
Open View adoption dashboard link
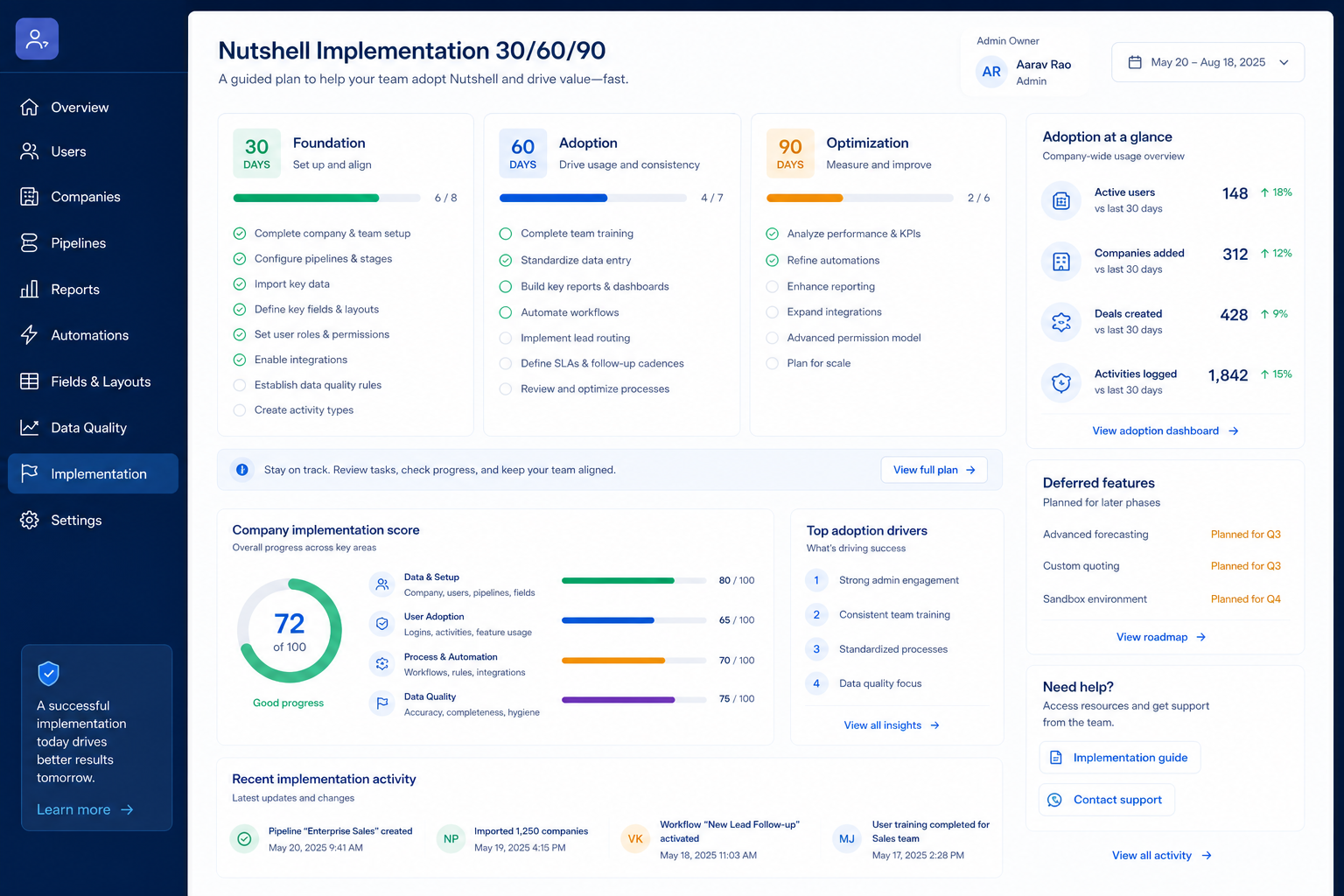[1165, 430]
